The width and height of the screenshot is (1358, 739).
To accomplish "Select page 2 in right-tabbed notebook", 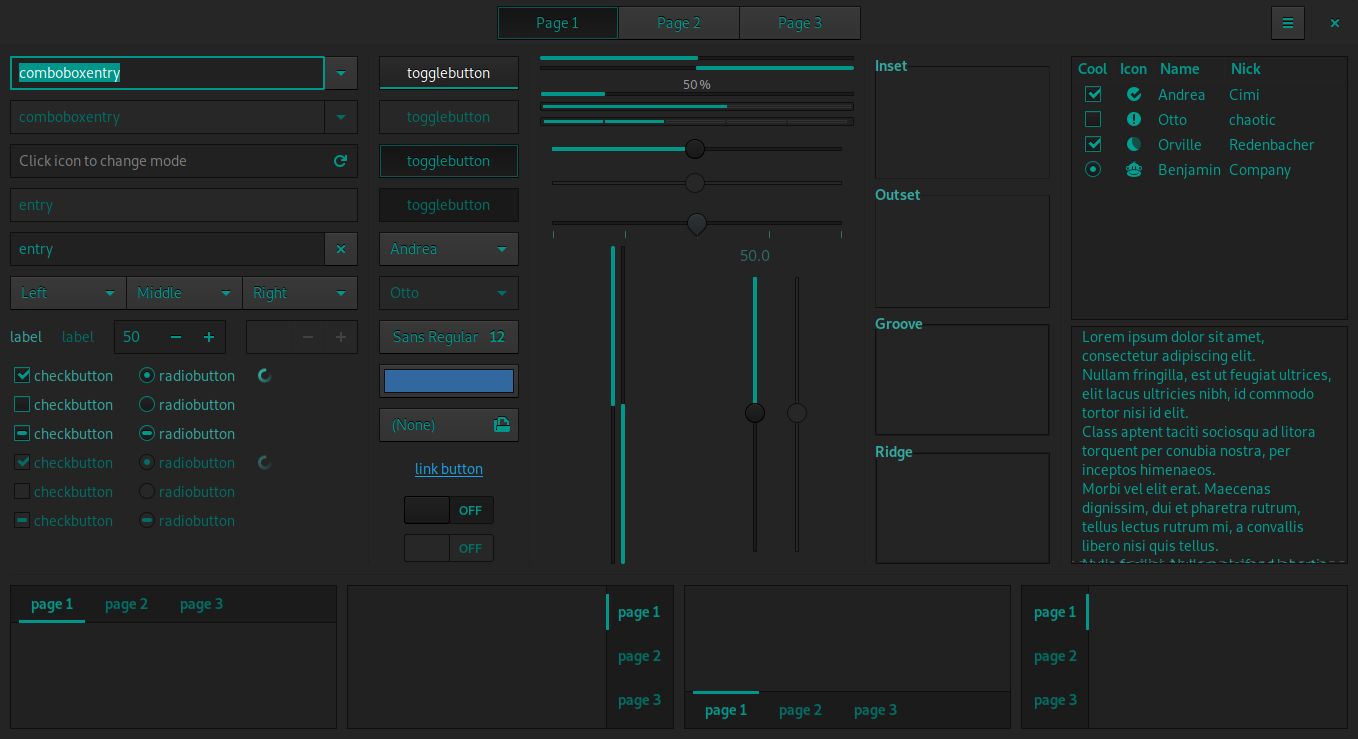I will click(x=640, y=656).
